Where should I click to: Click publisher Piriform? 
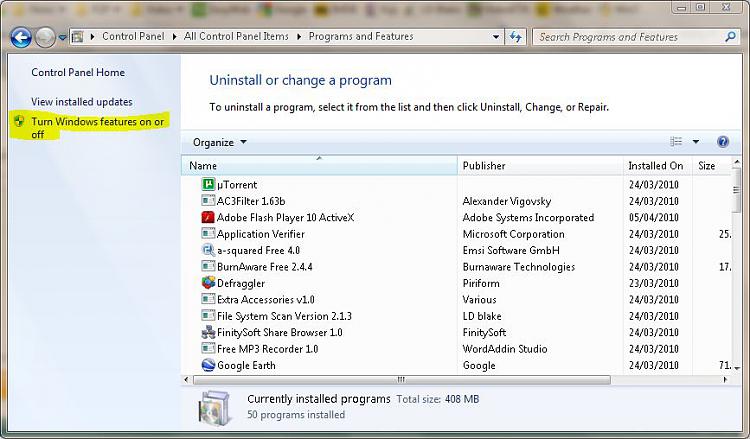click(x=481, y=283)
